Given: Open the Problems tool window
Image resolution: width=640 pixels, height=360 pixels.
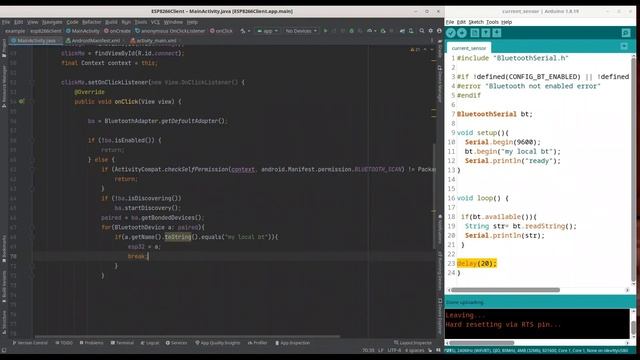Looking at the screenshot, I should [x=91, y=343].
